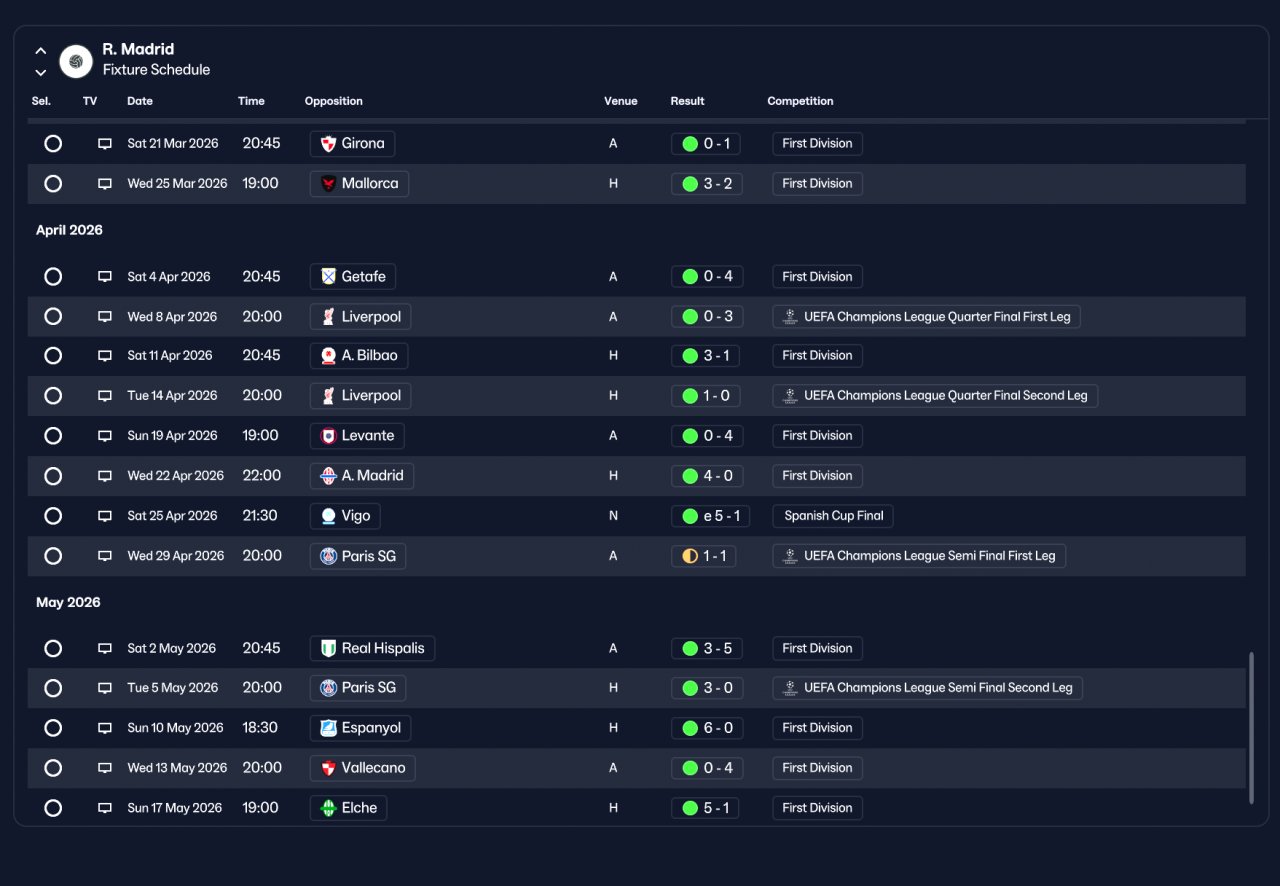The image size is (1280, 886).
Task: Click the TV icon for the Girona match
Action: (105, 144)
